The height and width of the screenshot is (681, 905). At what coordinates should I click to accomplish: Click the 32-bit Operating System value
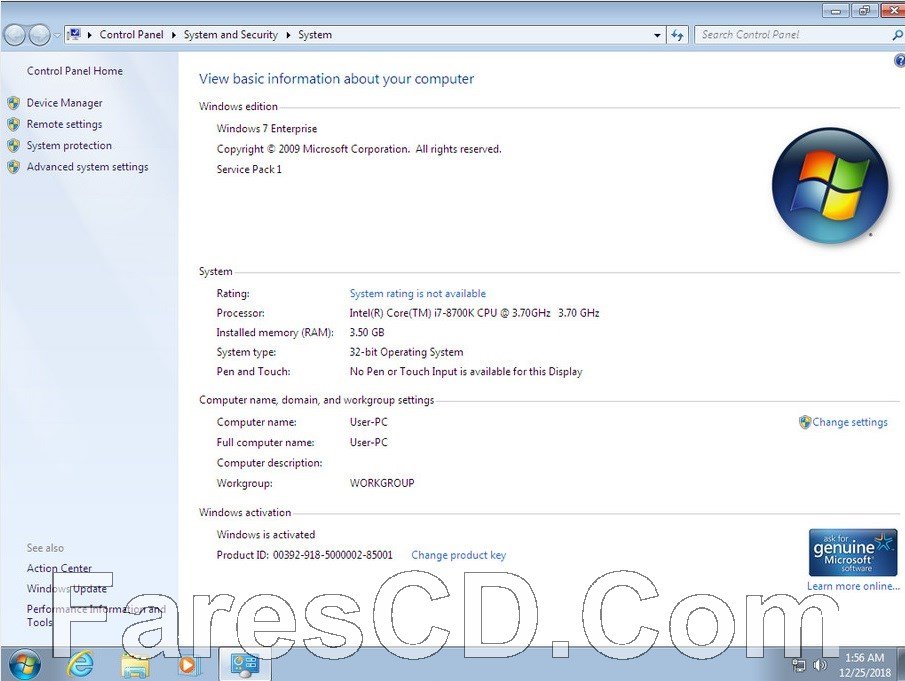pos(406,352)
